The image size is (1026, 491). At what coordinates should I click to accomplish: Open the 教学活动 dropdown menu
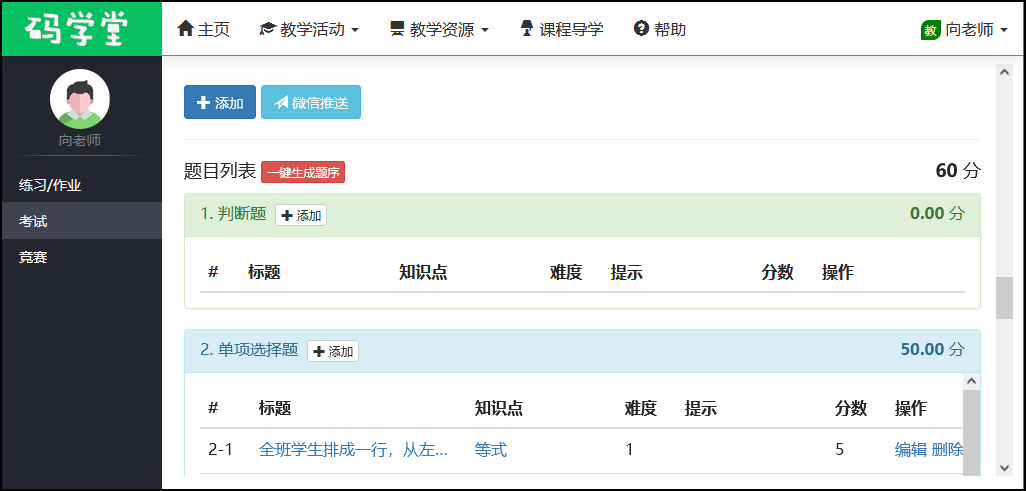tap(309, 29)
